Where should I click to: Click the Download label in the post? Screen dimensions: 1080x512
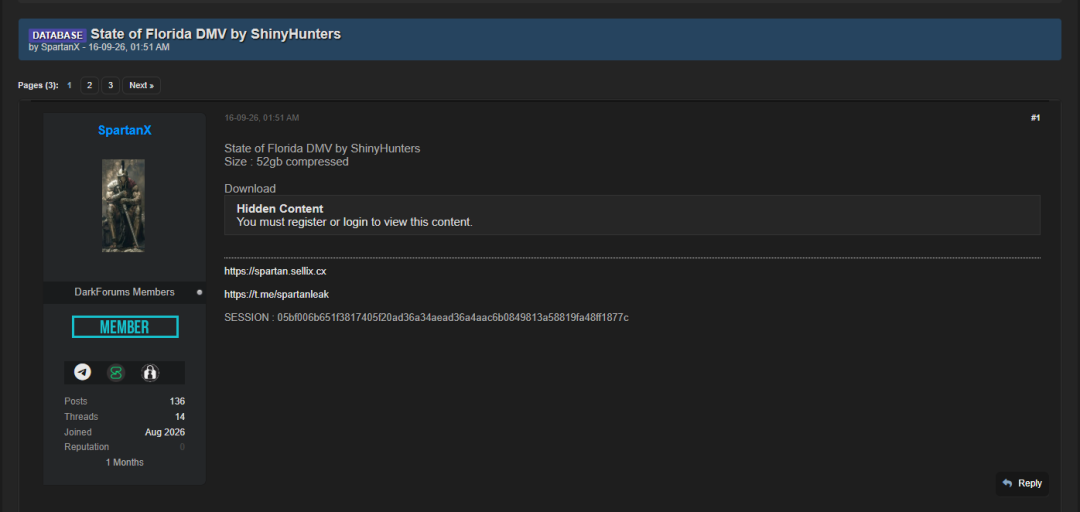tap(250, 189)
